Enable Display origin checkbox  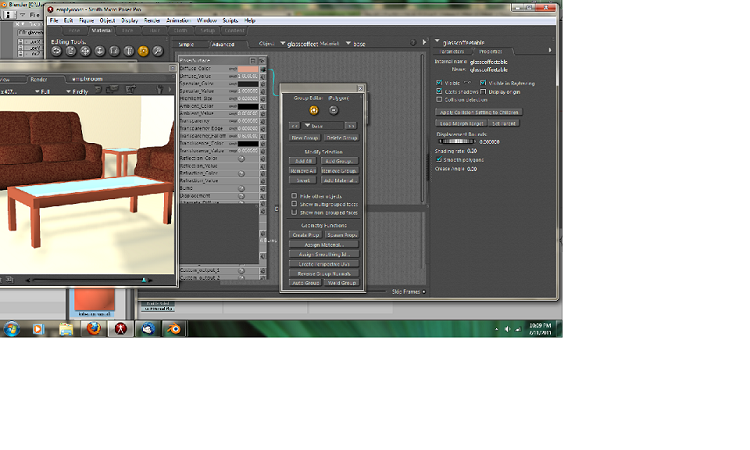(483, 91)
